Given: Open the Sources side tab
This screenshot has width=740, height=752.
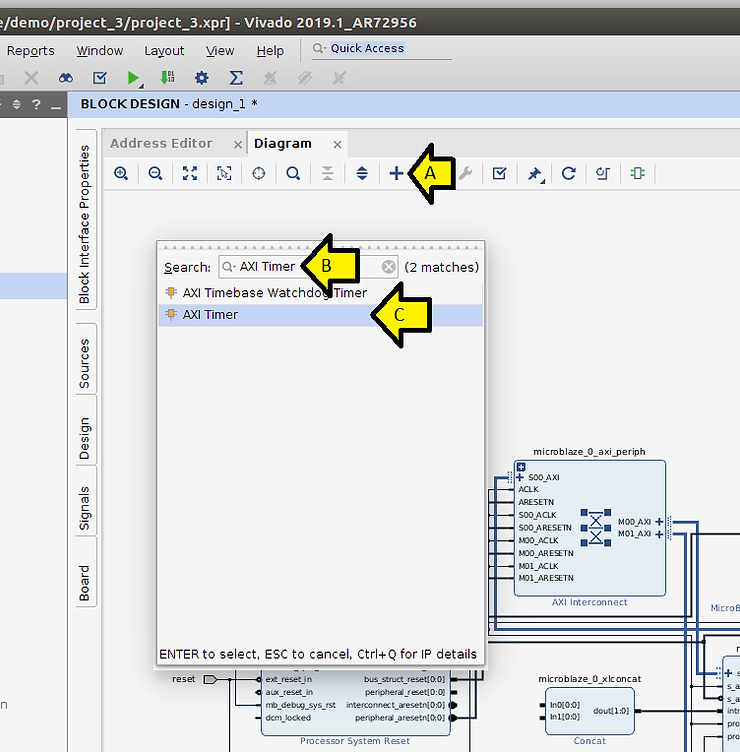Looking at the screenshot, I should click(x=85, y=364).
